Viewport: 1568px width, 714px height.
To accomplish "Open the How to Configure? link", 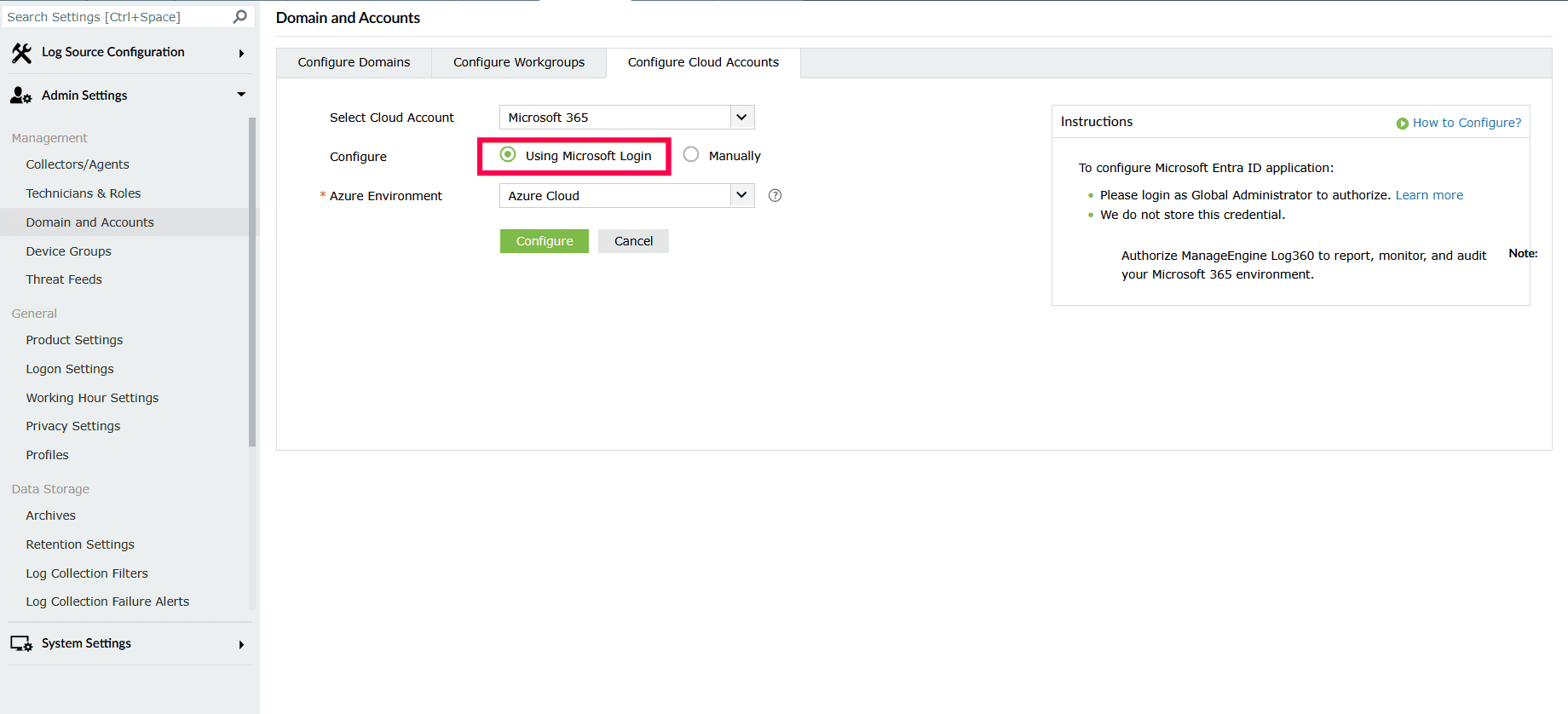I will pos(1467,123).
